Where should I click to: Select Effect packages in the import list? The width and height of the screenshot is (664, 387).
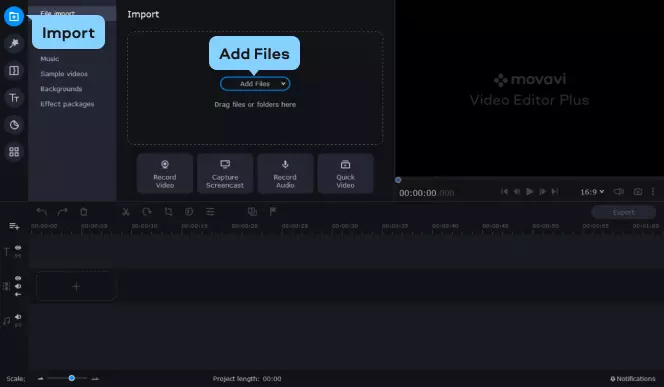click(67, 104)
